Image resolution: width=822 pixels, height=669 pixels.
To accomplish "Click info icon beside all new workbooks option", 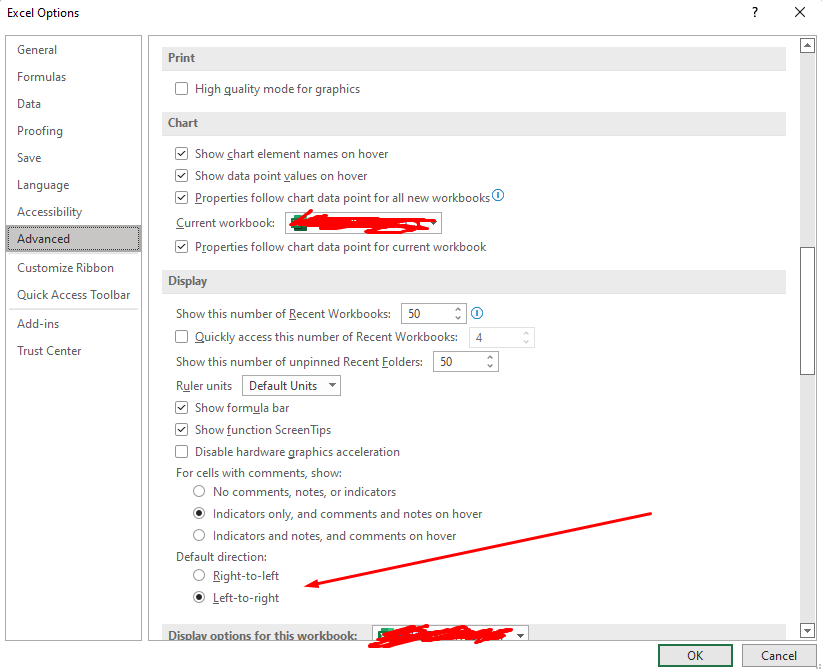I will 498,196.
